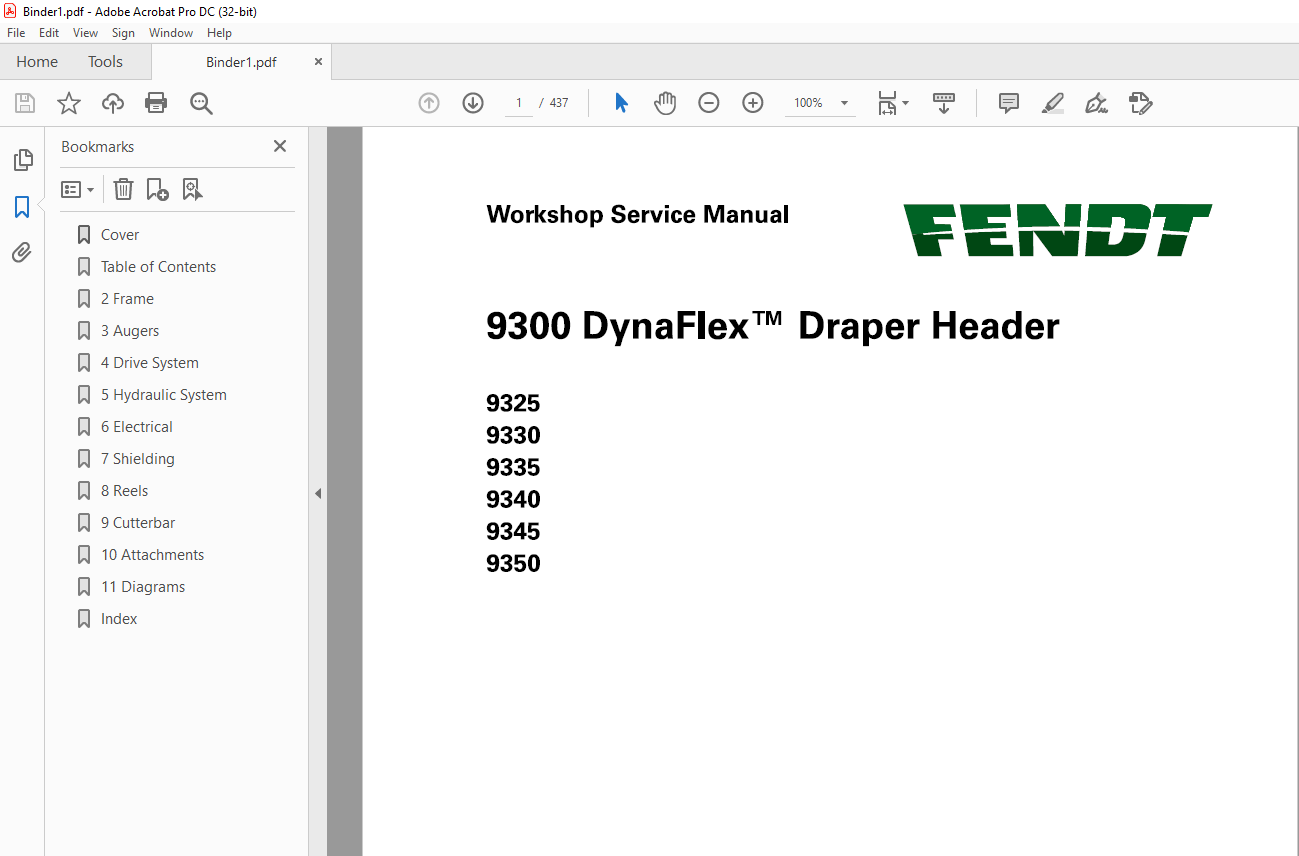Open the 10 Attachments bookmark
The width and height of the screenshot is (1299, 856).
coord(152,555)
